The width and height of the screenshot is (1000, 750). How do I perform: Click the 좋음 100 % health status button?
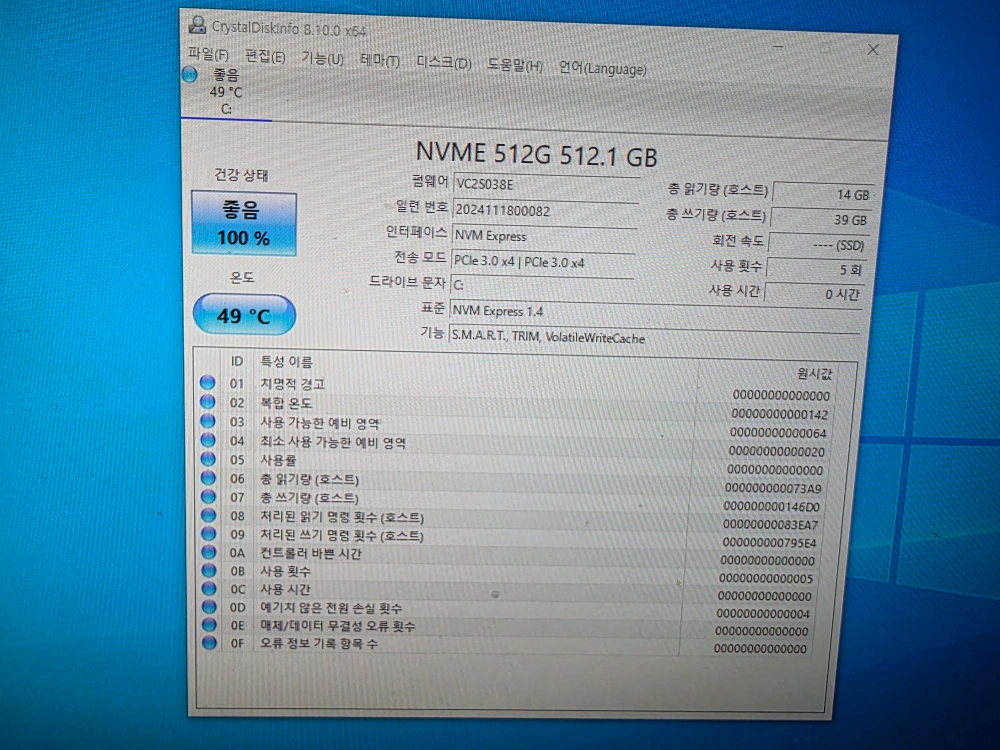[x=244, y=224]
